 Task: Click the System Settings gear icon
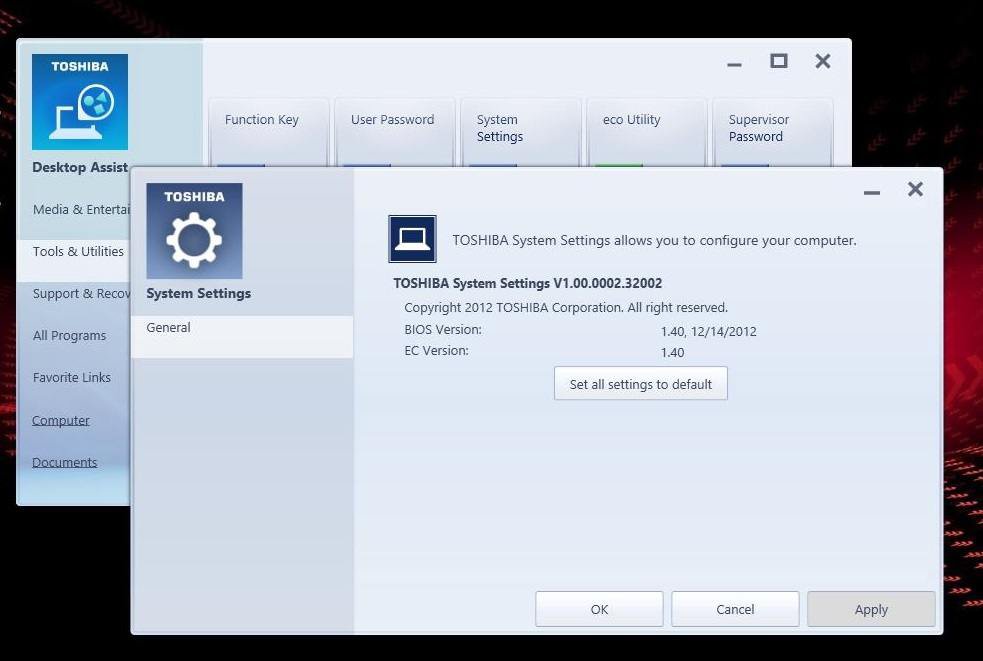[x=194, y=231]
